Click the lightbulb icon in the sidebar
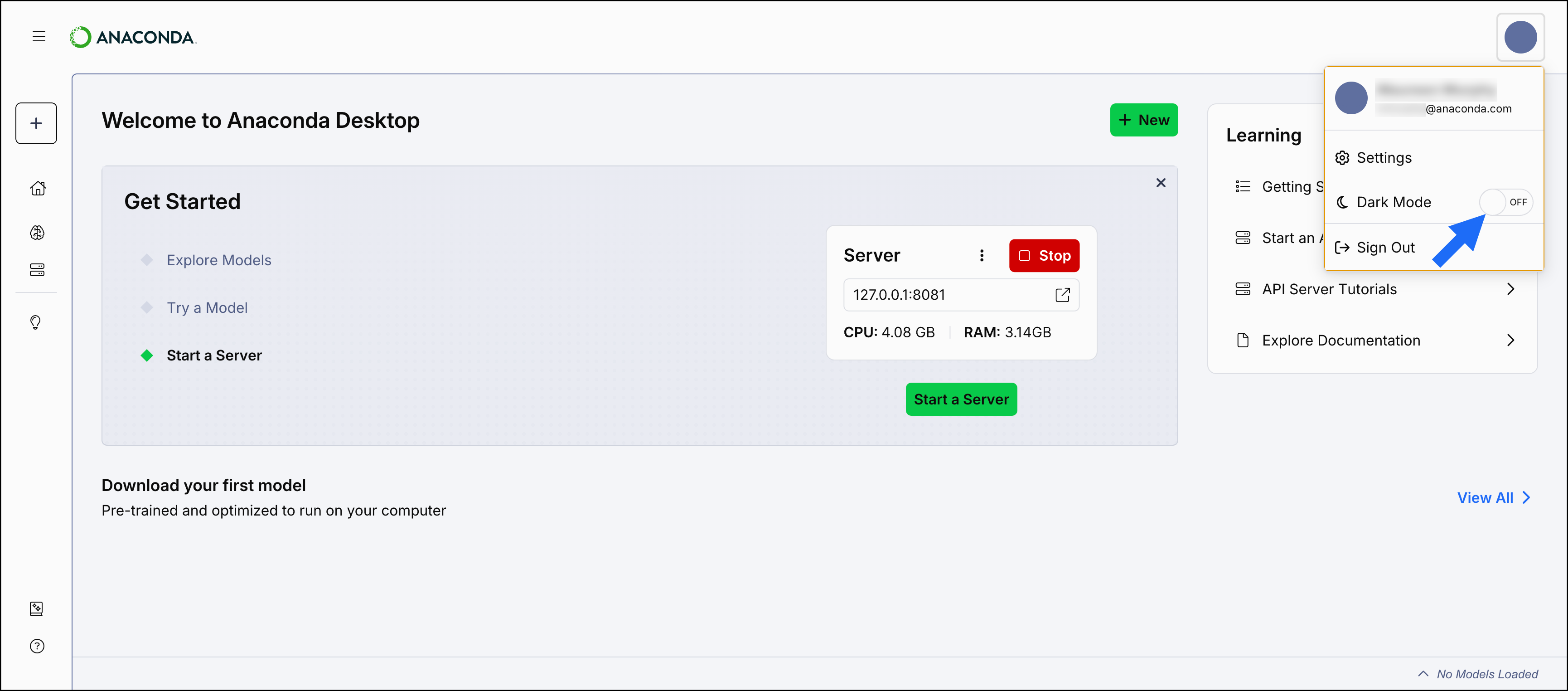 36,322
